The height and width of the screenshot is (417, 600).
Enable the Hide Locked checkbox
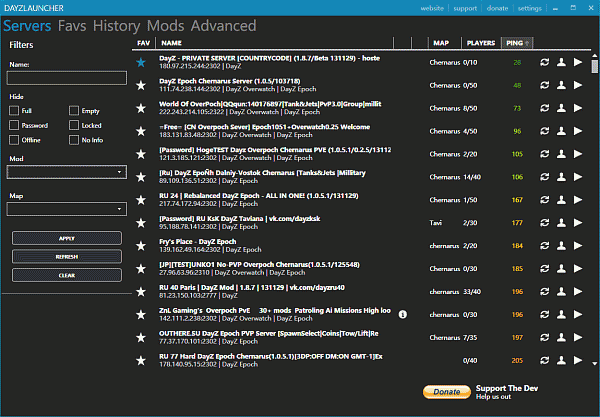pyautogui.click(x=74, y=125)
